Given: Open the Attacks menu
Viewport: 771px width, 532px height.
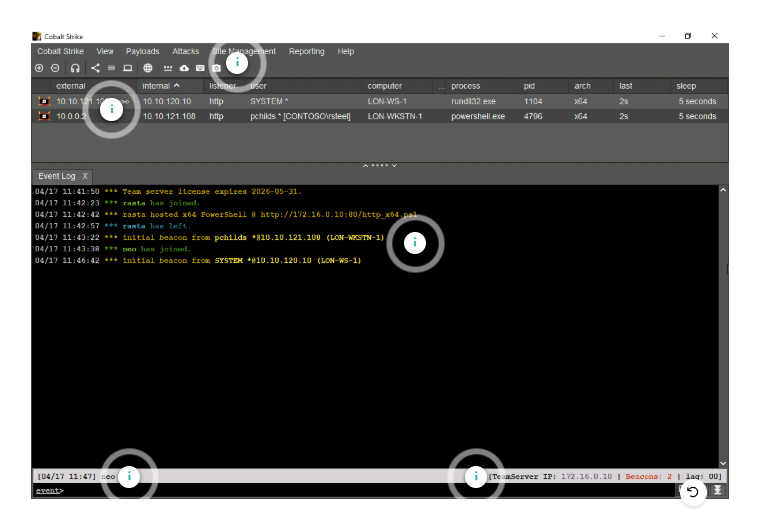Looking at the screenshot, I should click(x=186, y=52).
